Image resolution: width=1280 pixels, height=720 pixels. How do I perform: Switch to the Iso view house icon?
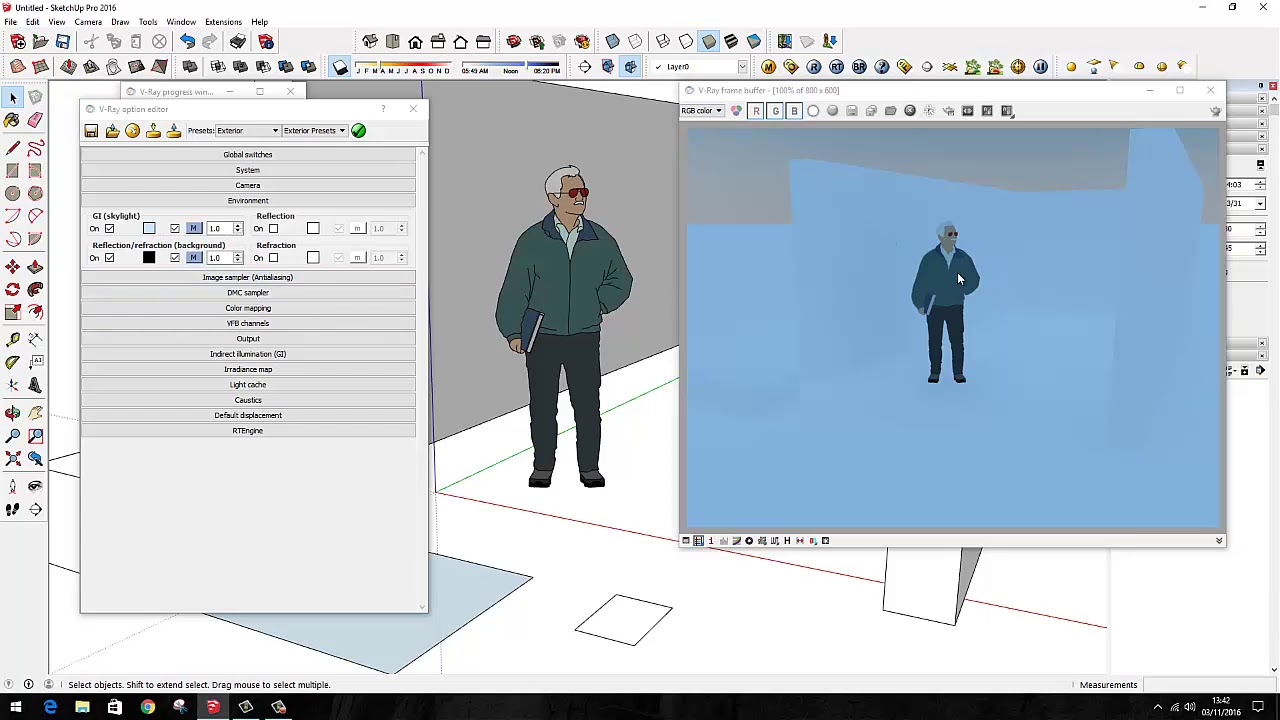pos(370,42)
